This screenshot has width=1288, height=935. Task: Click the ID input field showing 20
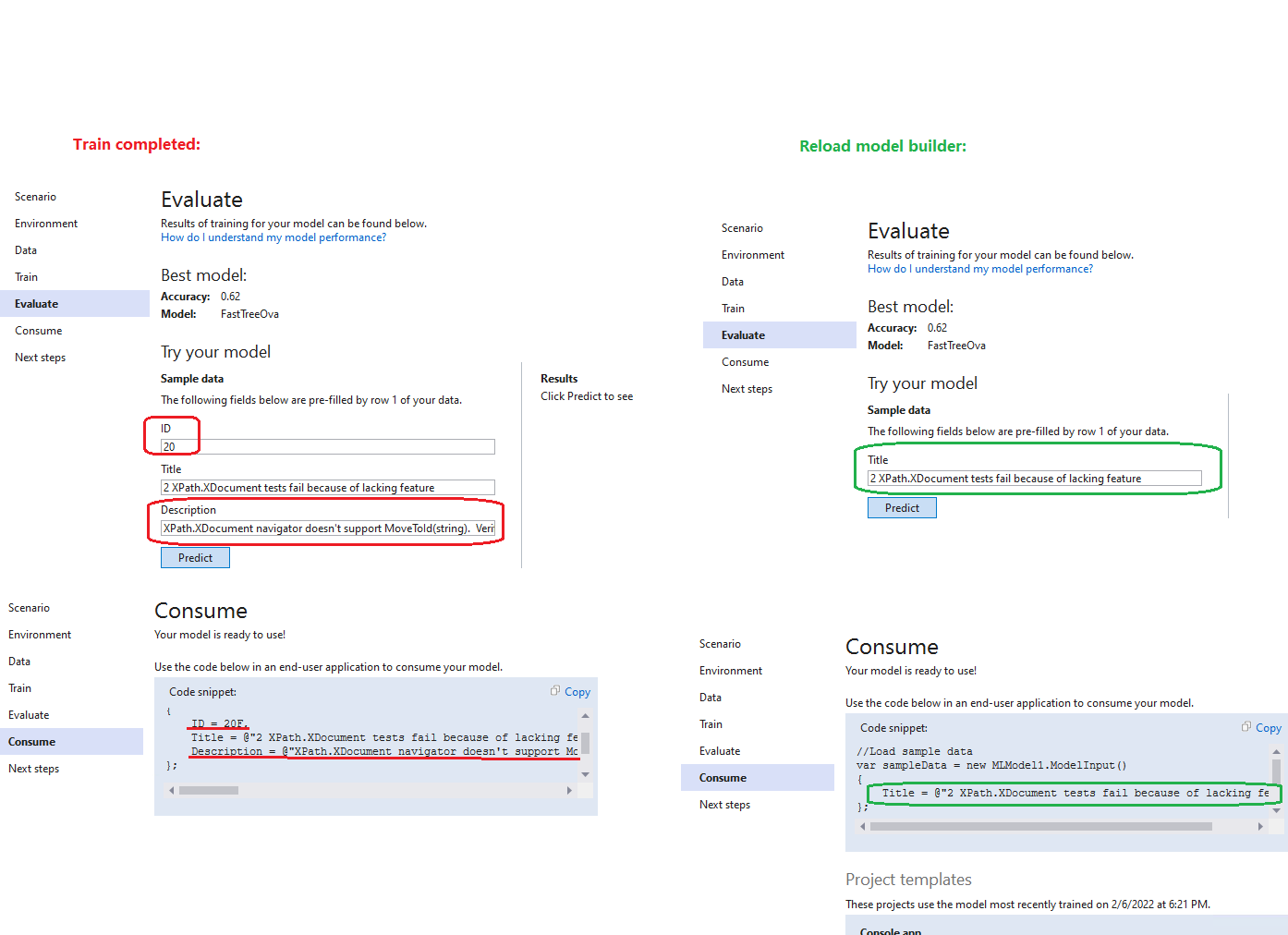point(326,446)
